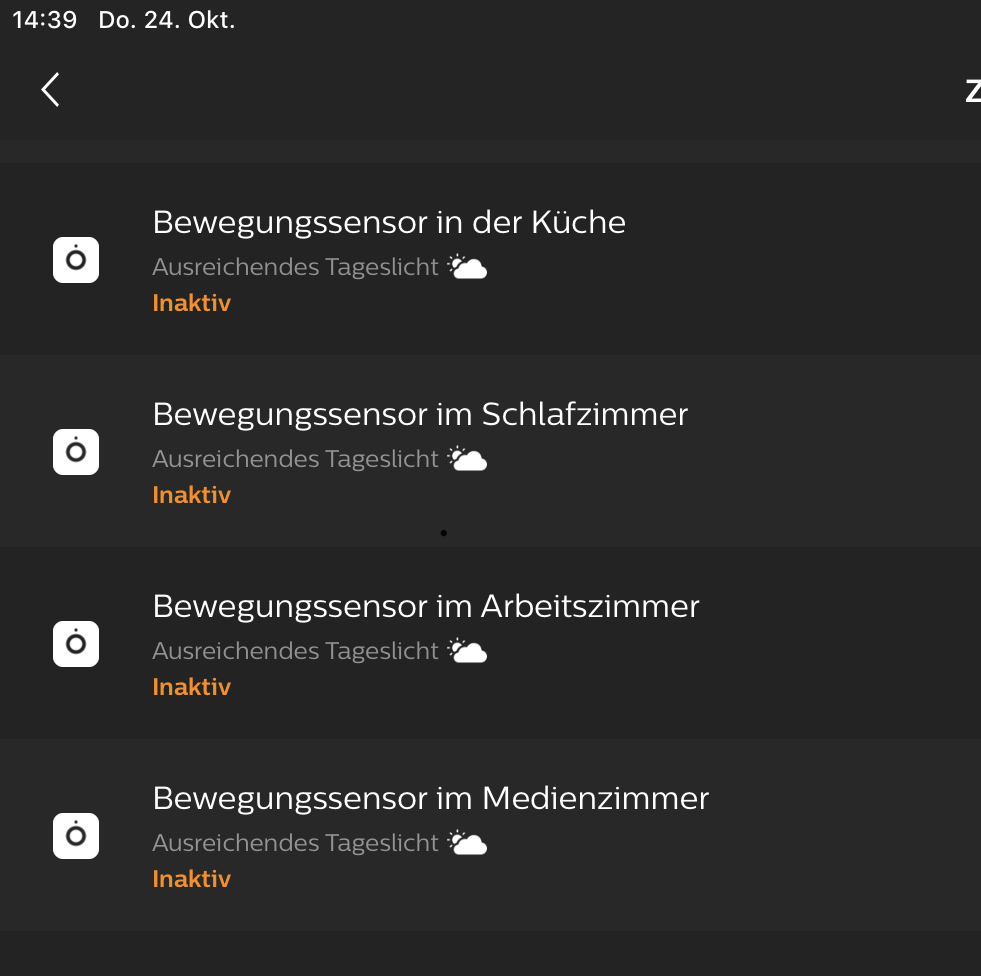Tap Ausreichendes Tageslicht under the Medienzimmer sensor
Image resolution: width=981 pixels, height=976 pixels.
click(x=295, y=843)
